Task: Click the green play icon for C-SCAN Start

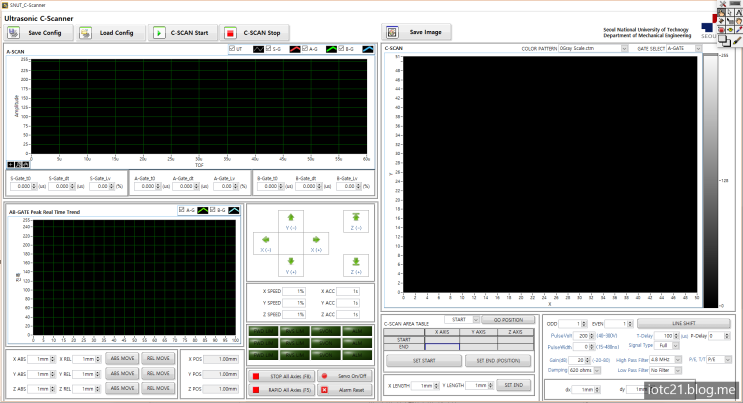Action: click(x=159, y=33)
